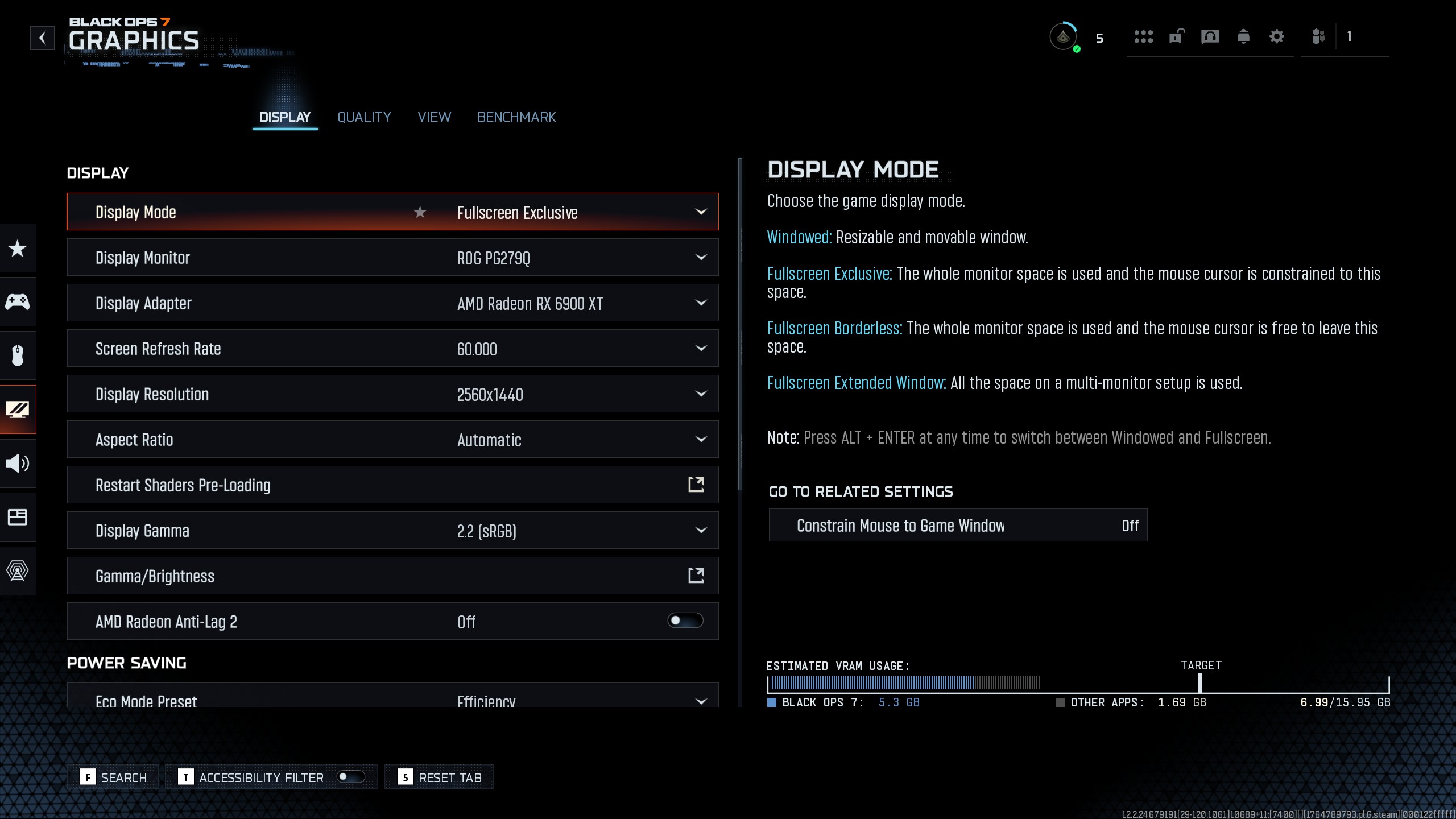Expand the Display Mode dropdown
The width and height of the screenshot is (1456, 819).
point(701,212)
